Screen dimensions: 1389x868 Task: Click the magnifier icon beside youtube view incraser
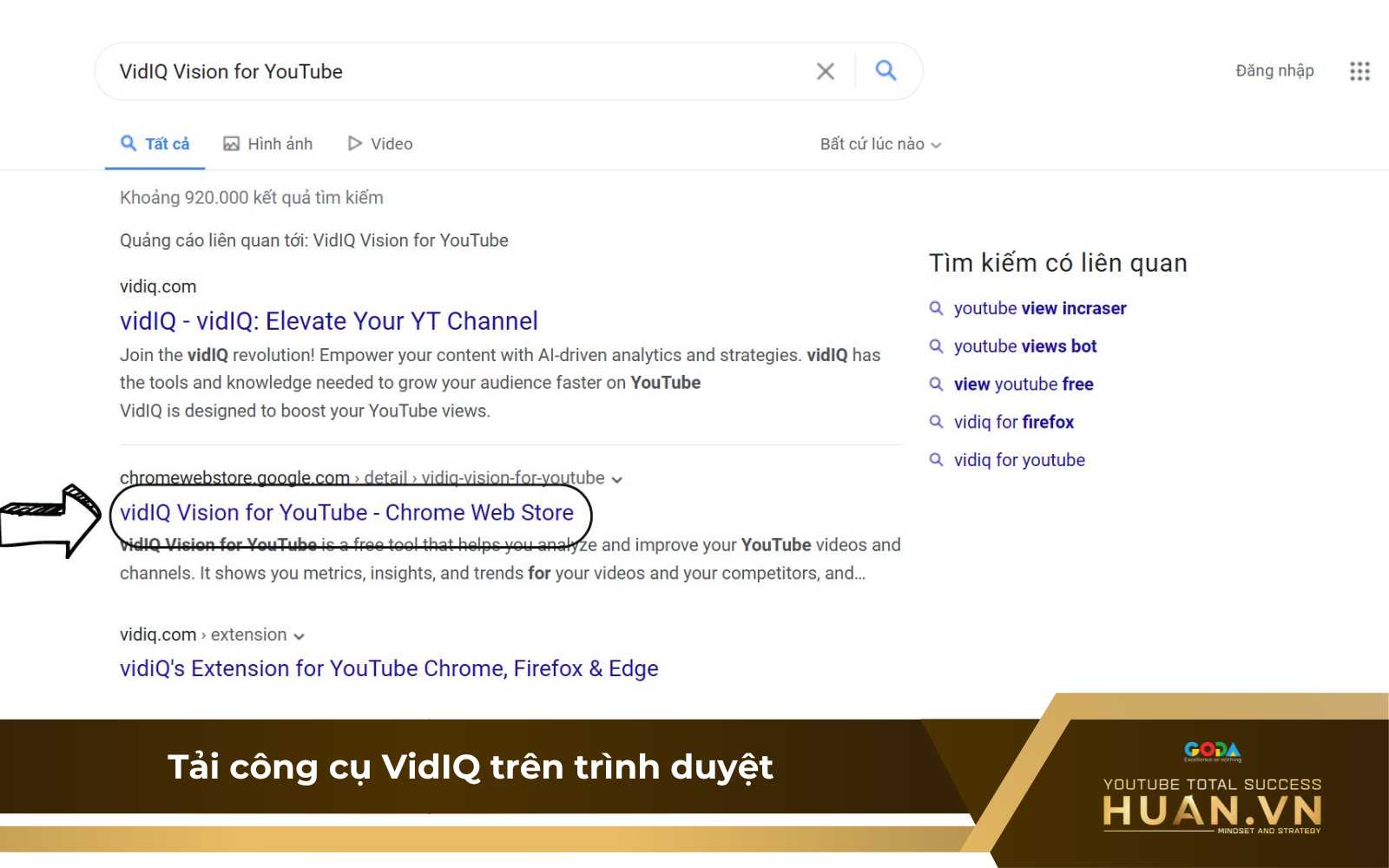pos(936,308)
